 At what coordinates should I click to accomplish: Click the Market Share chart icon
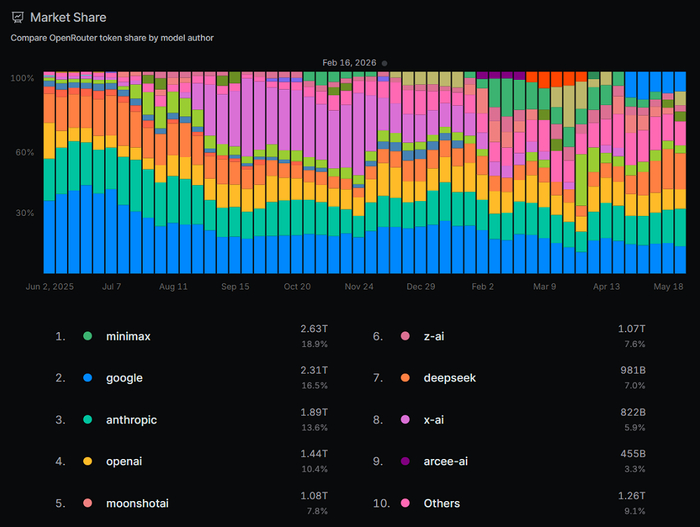(x=18, y=17)
